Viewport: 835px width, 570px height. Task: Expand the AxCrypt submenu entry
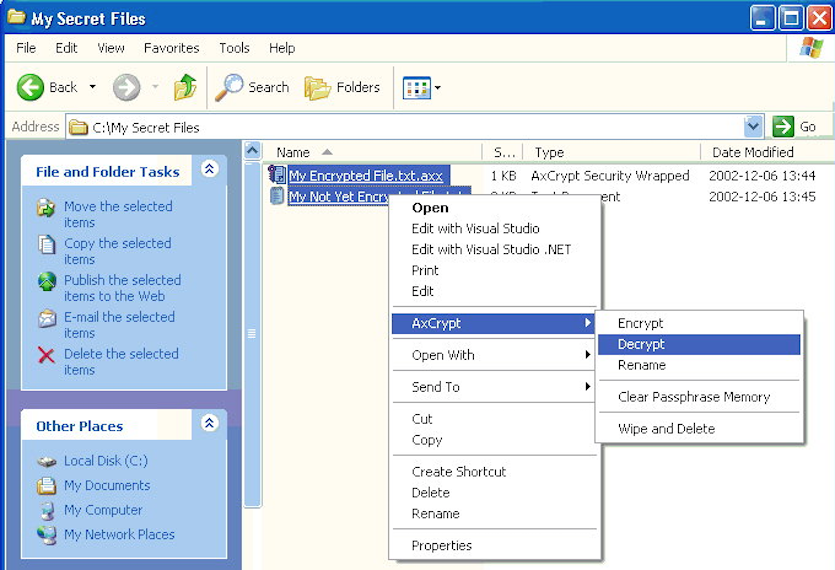pyautogui.click(x=493, y=323)
